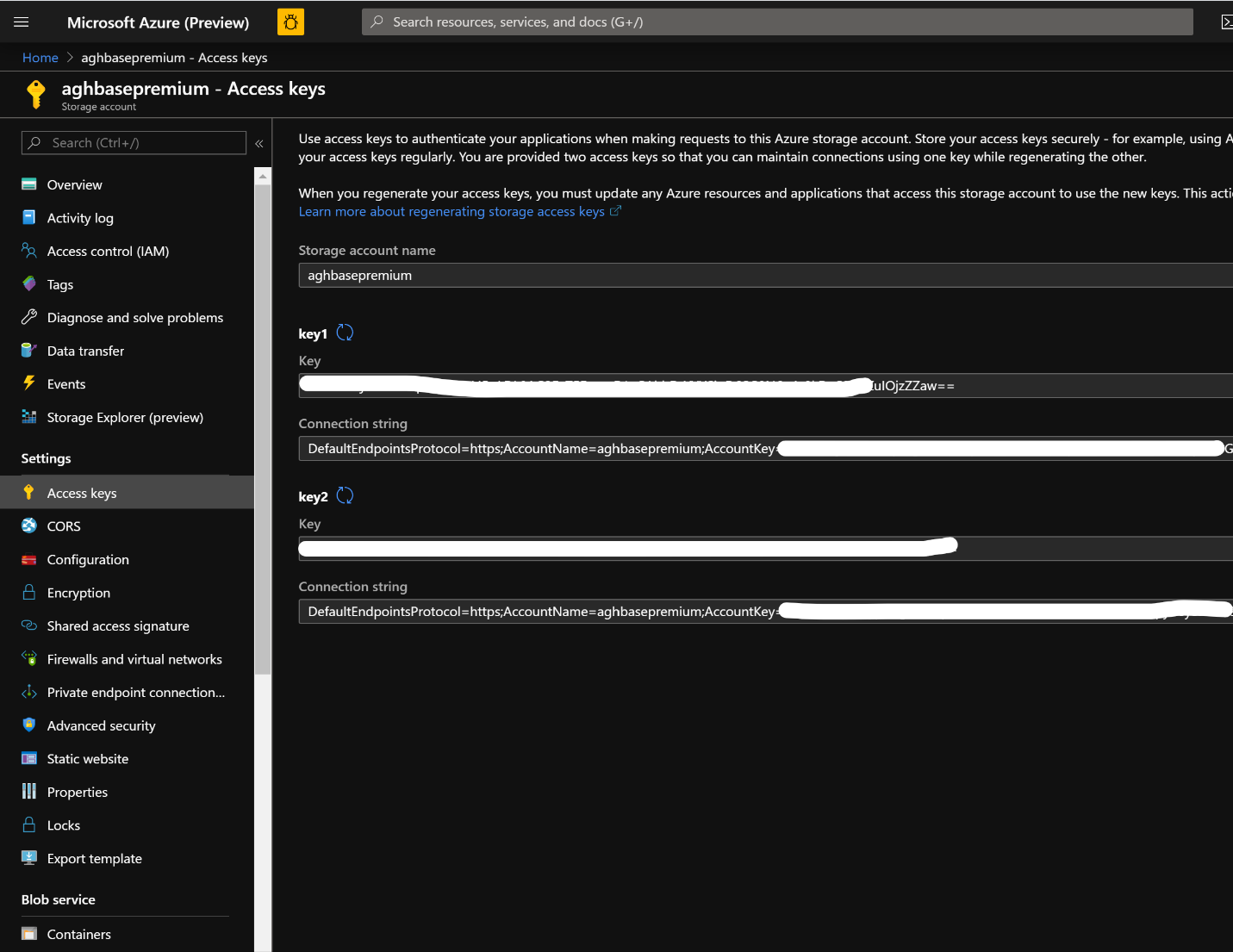Click the Properties icon
Screen dimensions: 1233x952
(29, 791)
